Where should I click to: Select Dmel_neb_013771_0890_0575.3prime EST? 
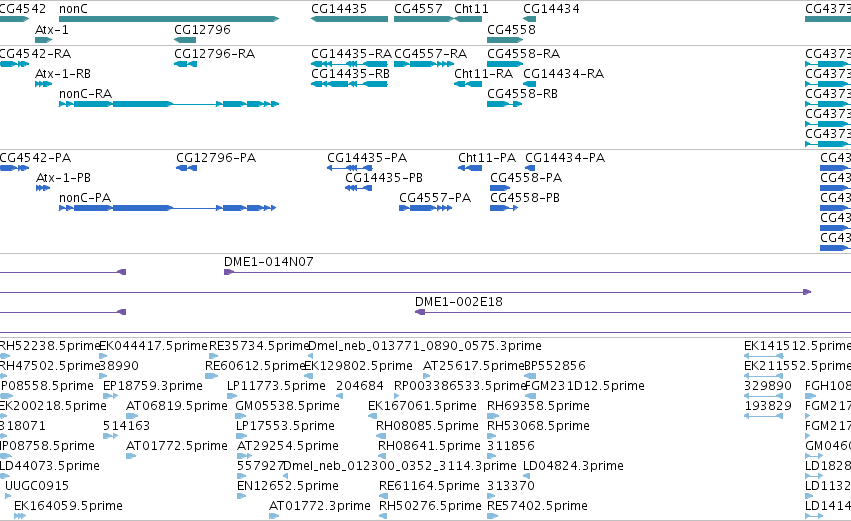click(310, 356)
